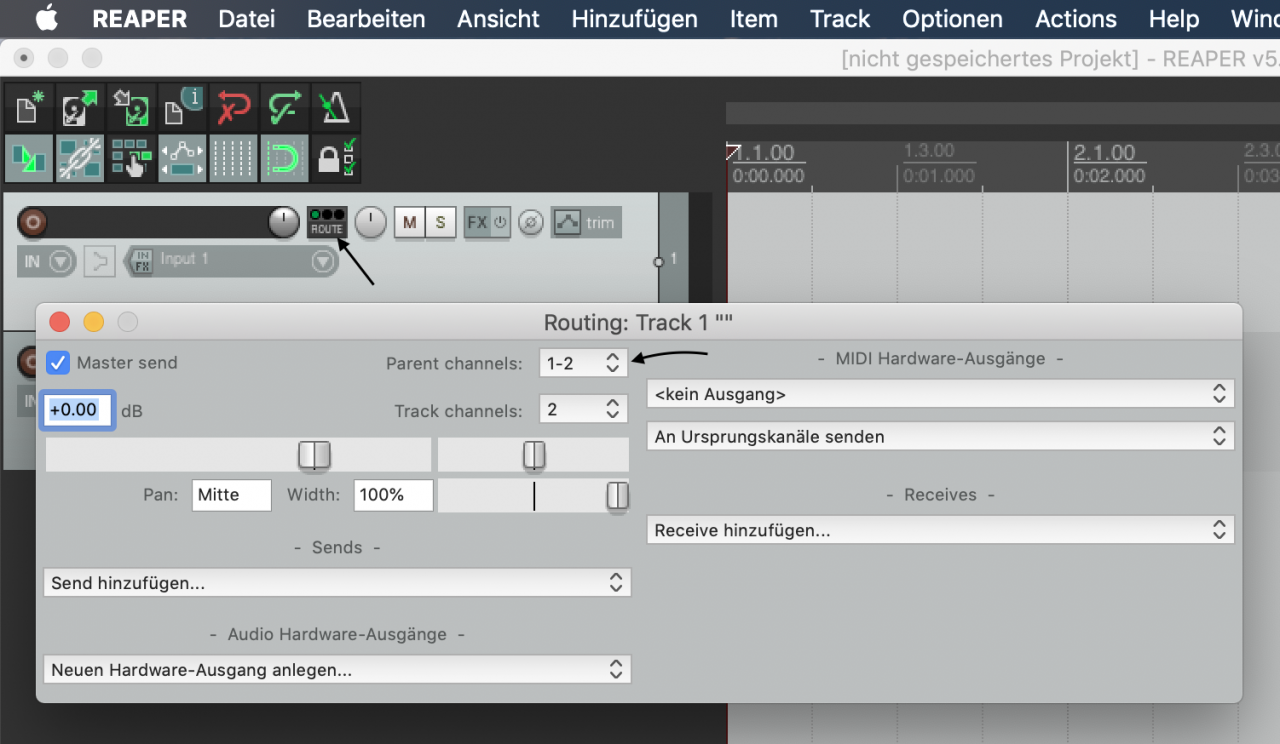Open the REAPER application menu
1280x744 pixels.
click(x=138, y=19)
